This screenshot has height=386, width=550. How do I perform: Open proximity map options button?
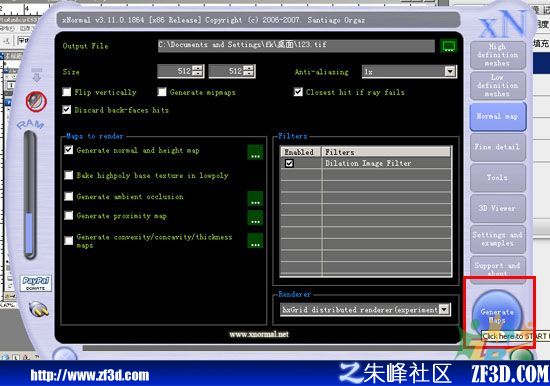[255, 218]
